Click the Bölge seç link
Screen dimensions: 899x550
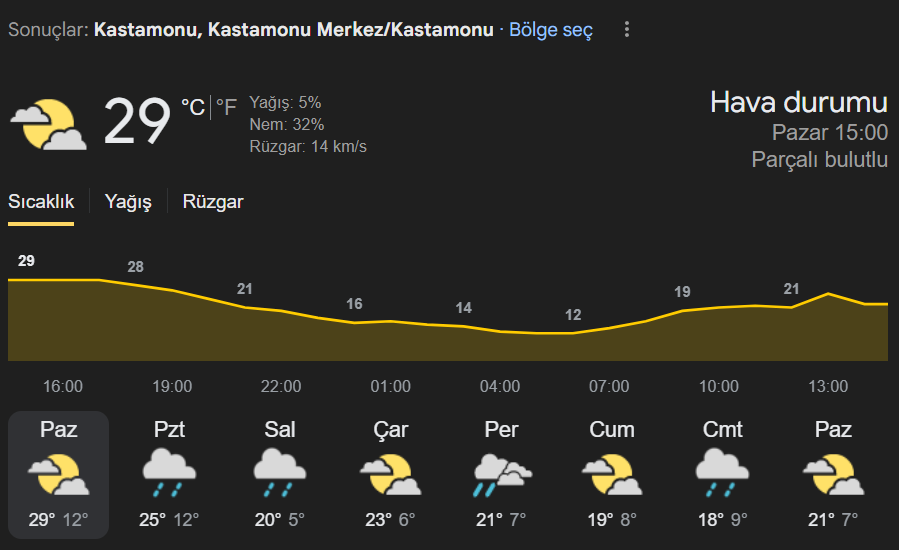coord(550,30)
